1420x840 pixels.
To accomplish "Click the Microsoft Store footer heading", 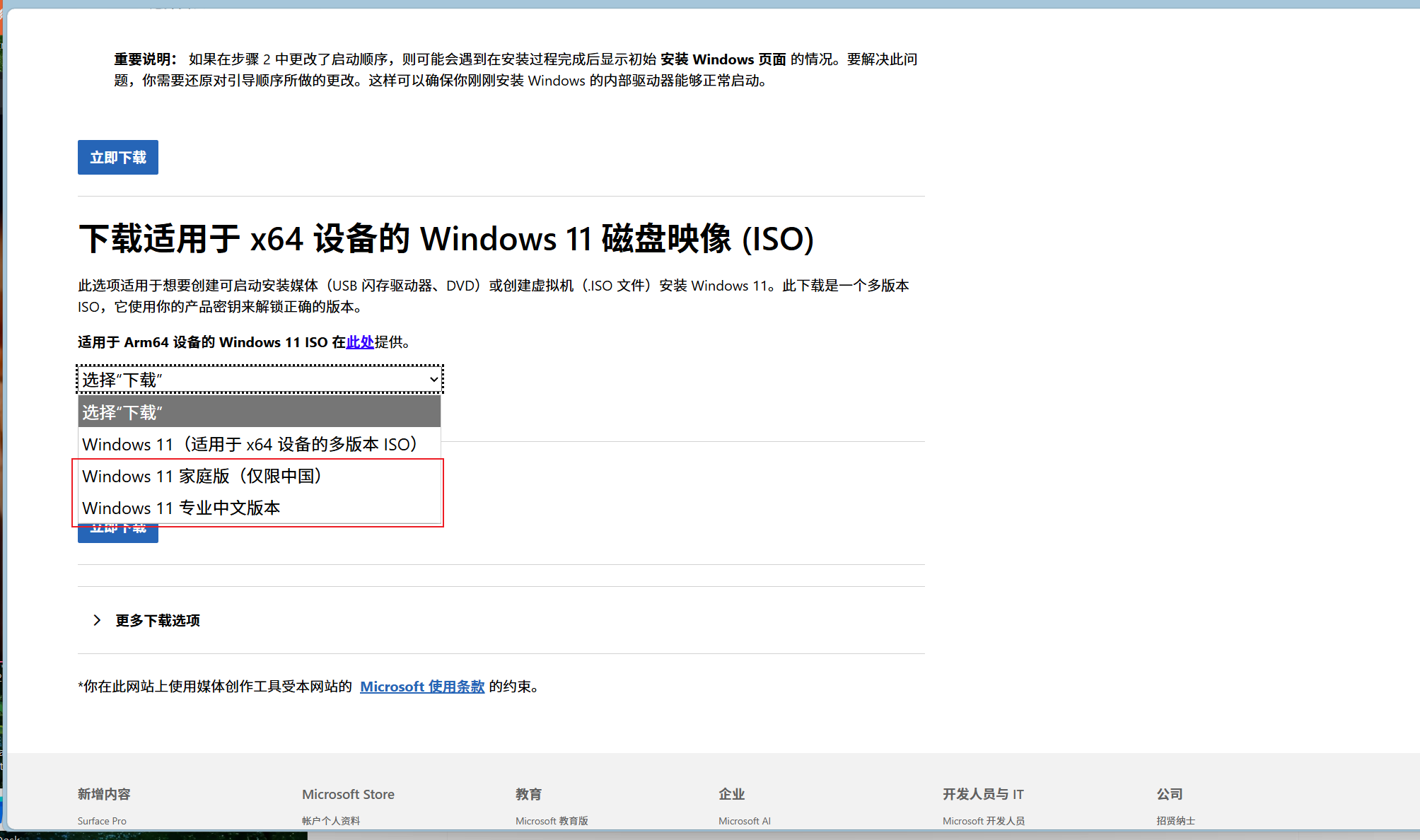I will pos(348,794).
